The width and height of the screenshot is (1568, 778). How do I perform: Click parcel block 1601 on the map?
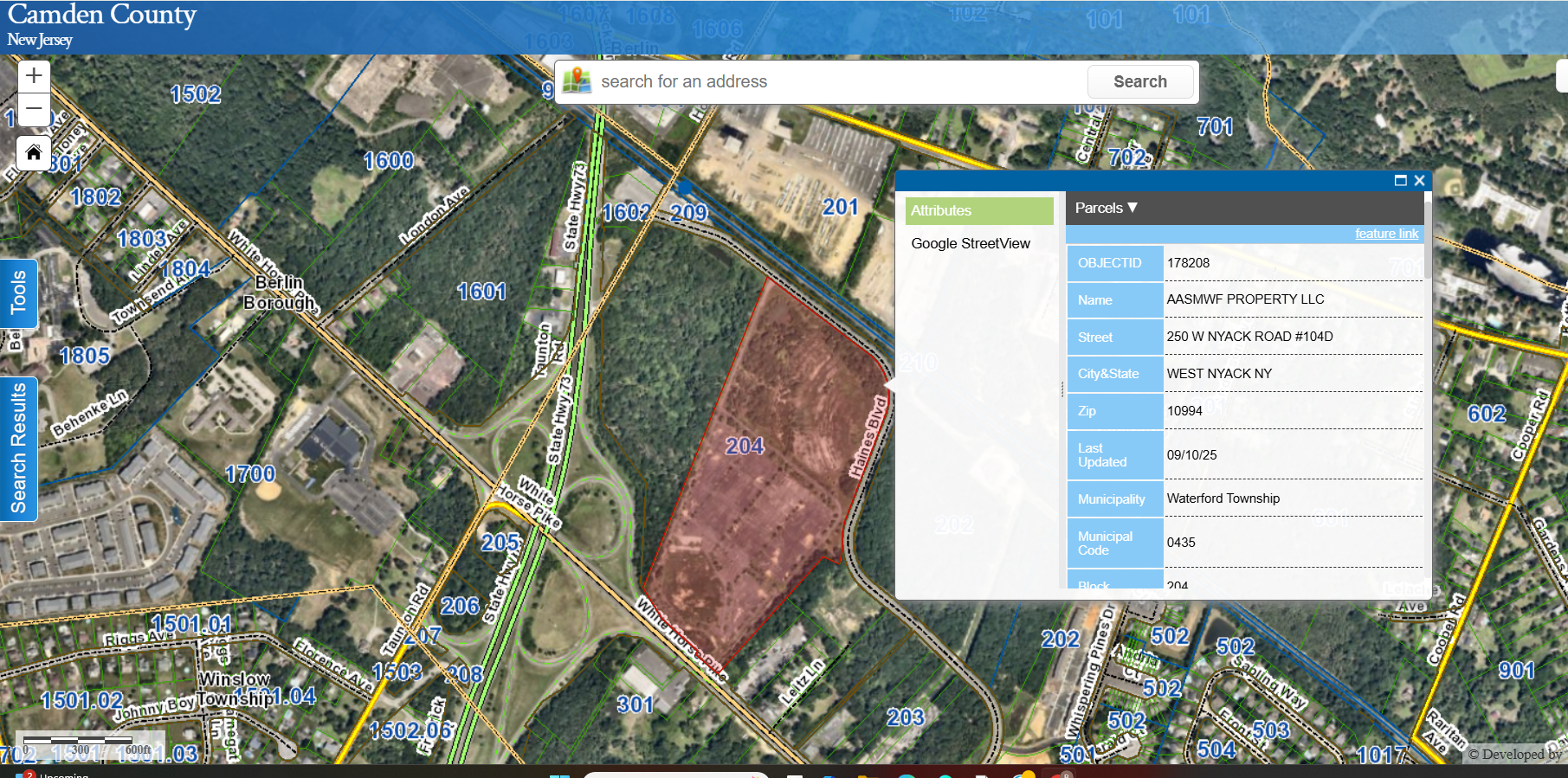[481, 292]
